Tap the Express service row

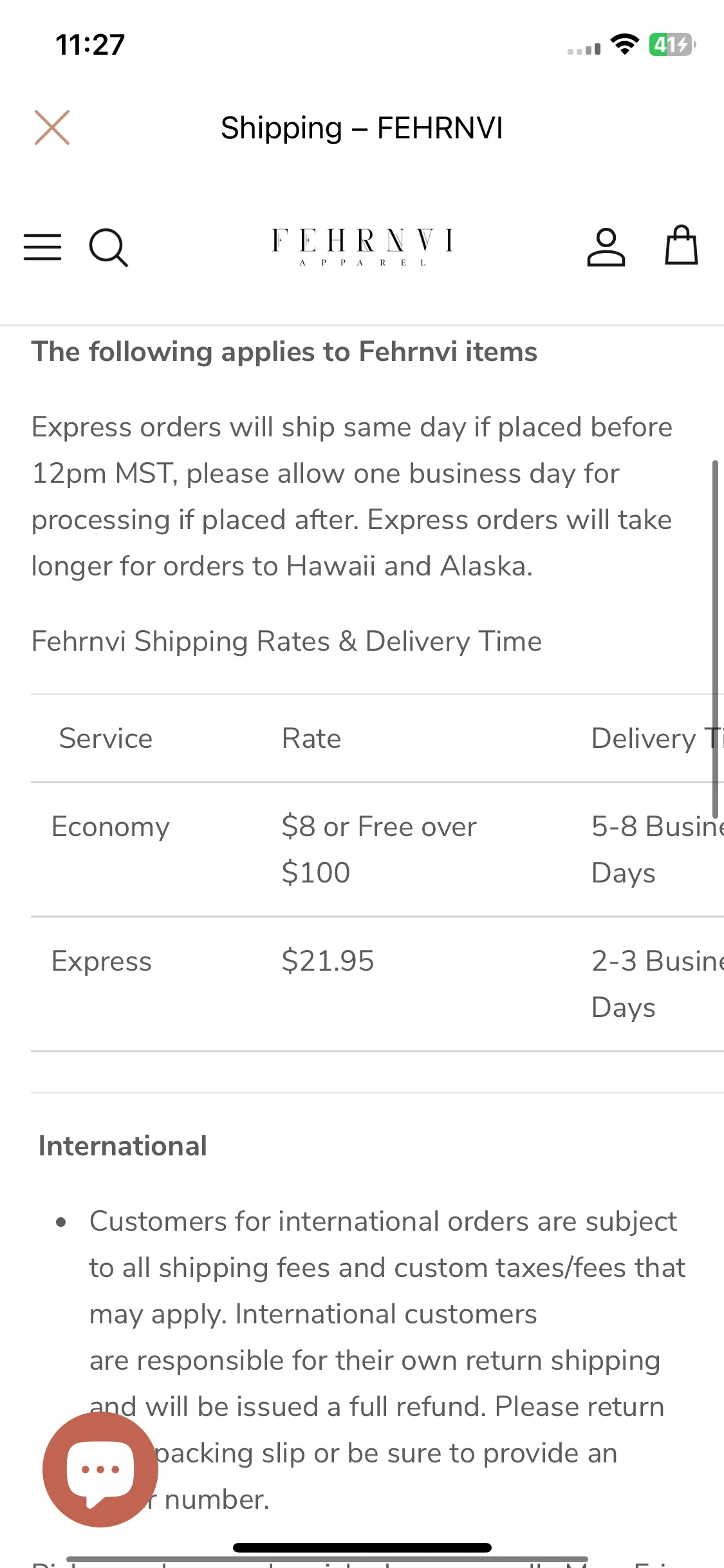(x=102, y=962)
